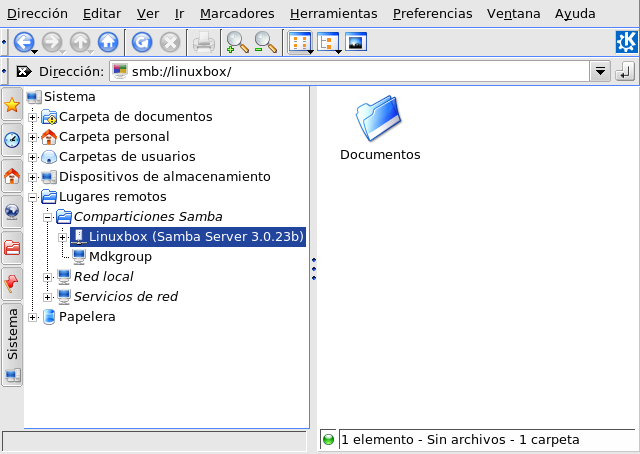
Task: Expand the Carpeta personal tree node
Action: pos(33,137)
